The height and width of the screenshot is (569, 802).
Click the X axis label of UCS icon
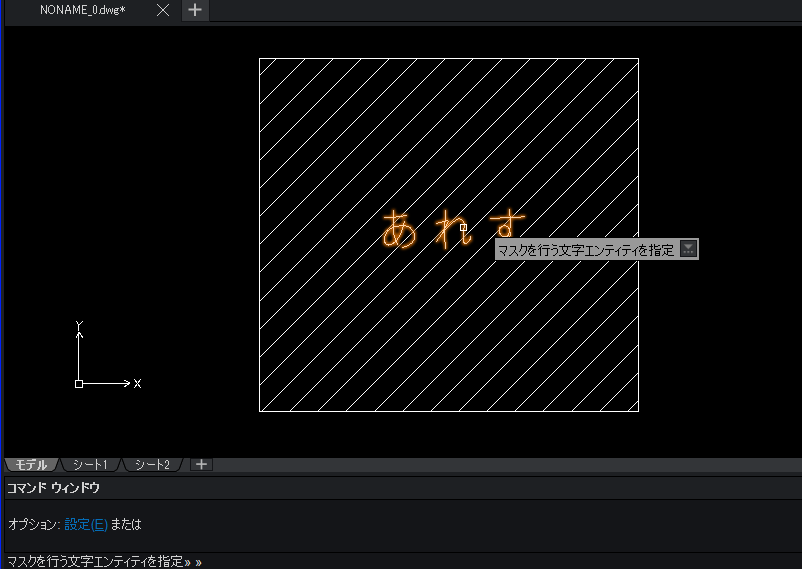pyautogui.click(x=137, y=384)
